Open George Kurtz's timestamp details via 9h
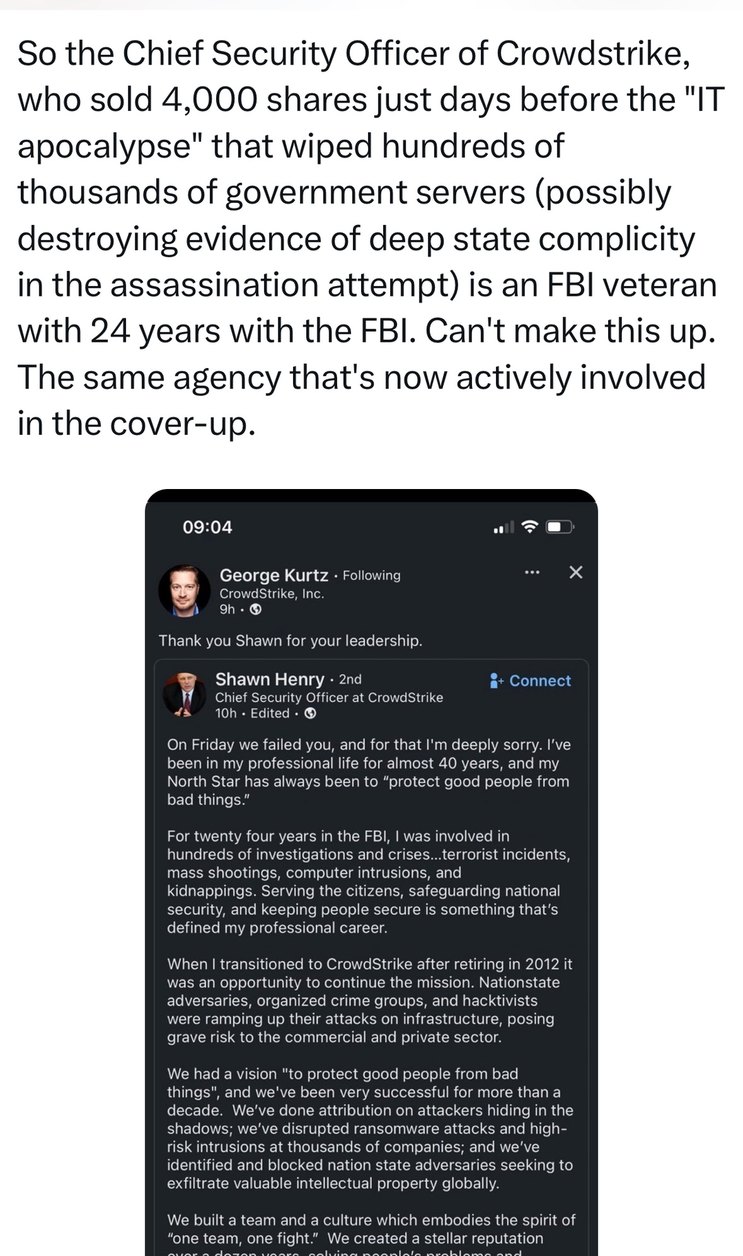This screenshot has height=1256, width=743. coord(227,611)
